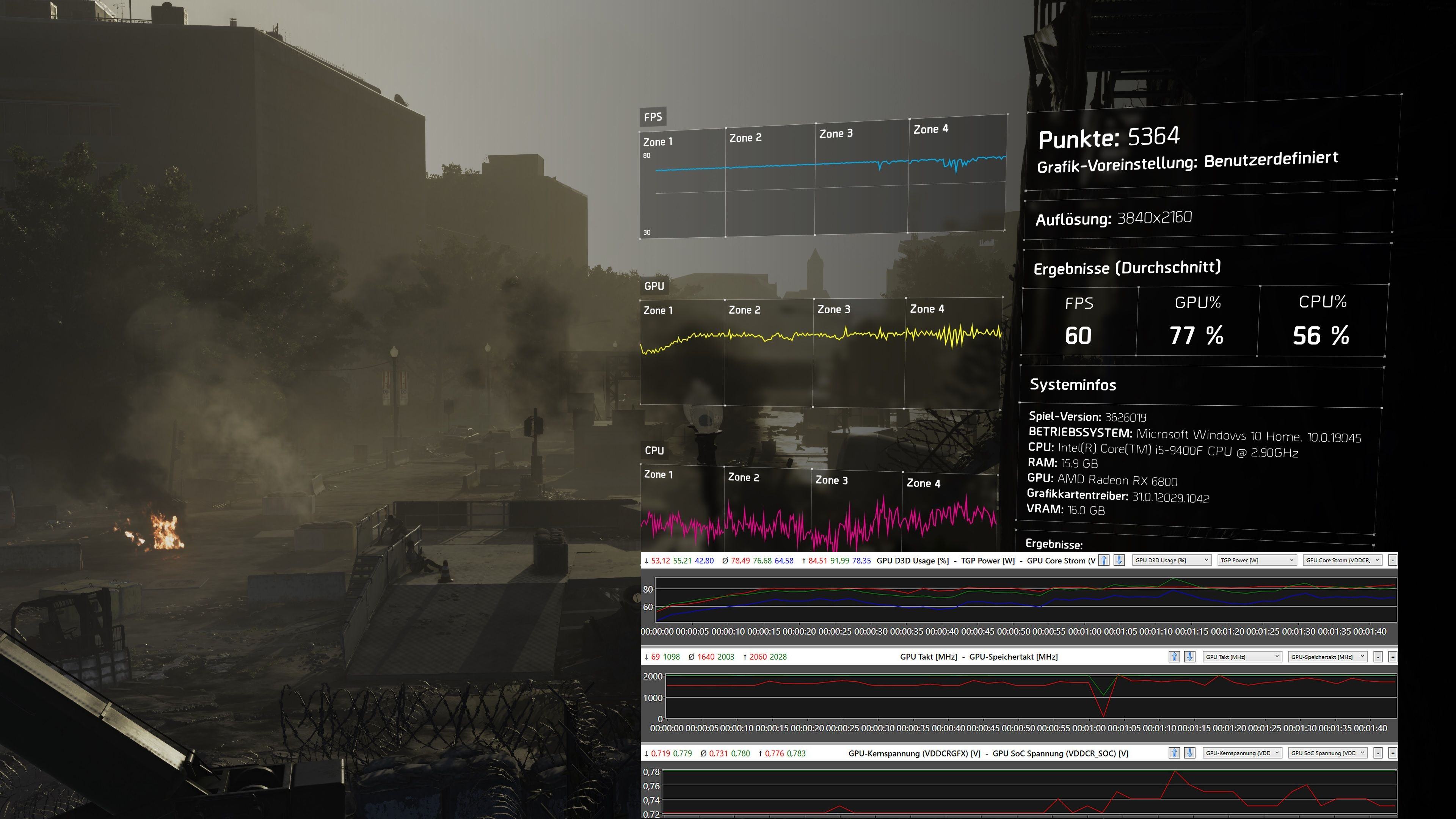1456x819 pixels.
Task: Click the FPS chart title label
Action: point(653,117)
